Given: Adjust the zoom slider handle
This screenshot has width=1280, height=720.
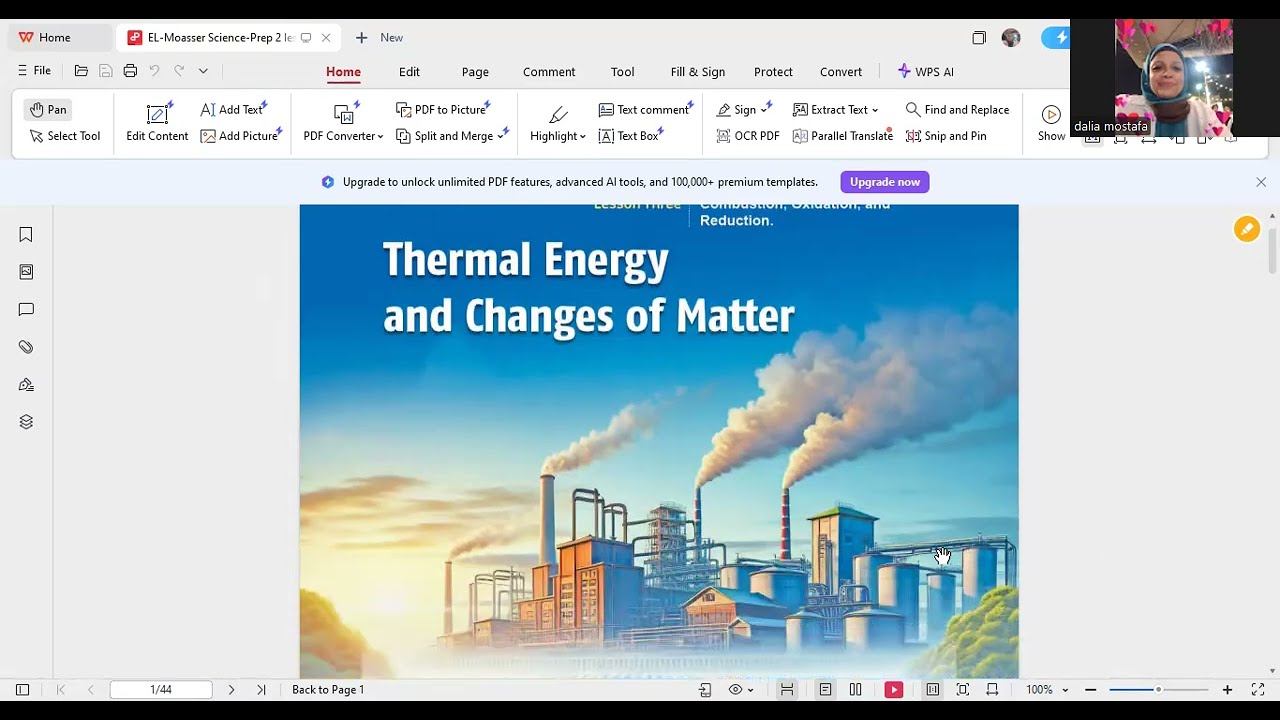Looking at the screenshot, I should [1158, 690].
